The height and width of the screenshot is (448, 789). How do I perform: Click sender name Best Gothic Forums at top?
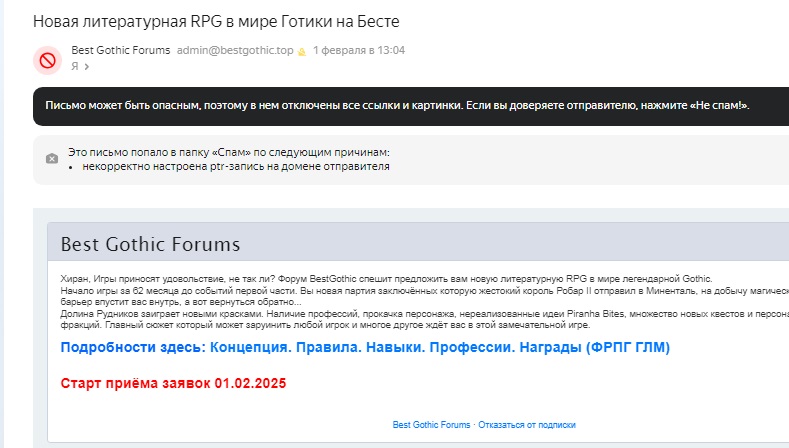point(121,50)
